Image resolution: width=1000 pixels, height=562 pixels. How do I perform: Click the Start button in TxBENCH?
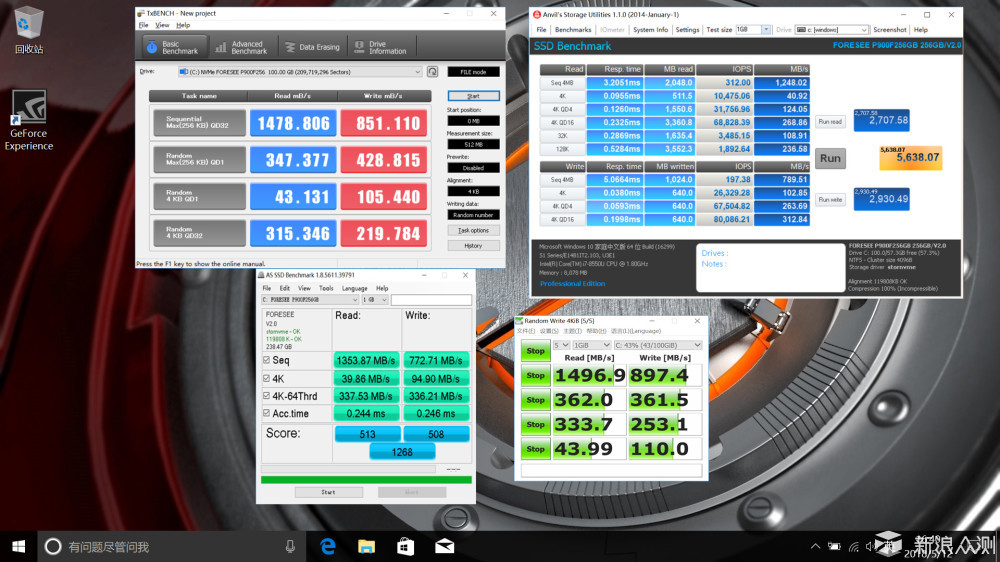[473, 96]
